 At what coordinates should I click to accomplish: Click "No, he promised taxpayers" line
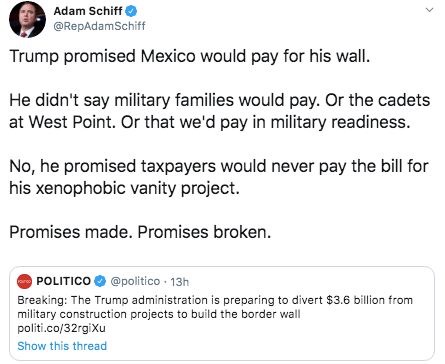pyautogui.click(x=219, y=166)
